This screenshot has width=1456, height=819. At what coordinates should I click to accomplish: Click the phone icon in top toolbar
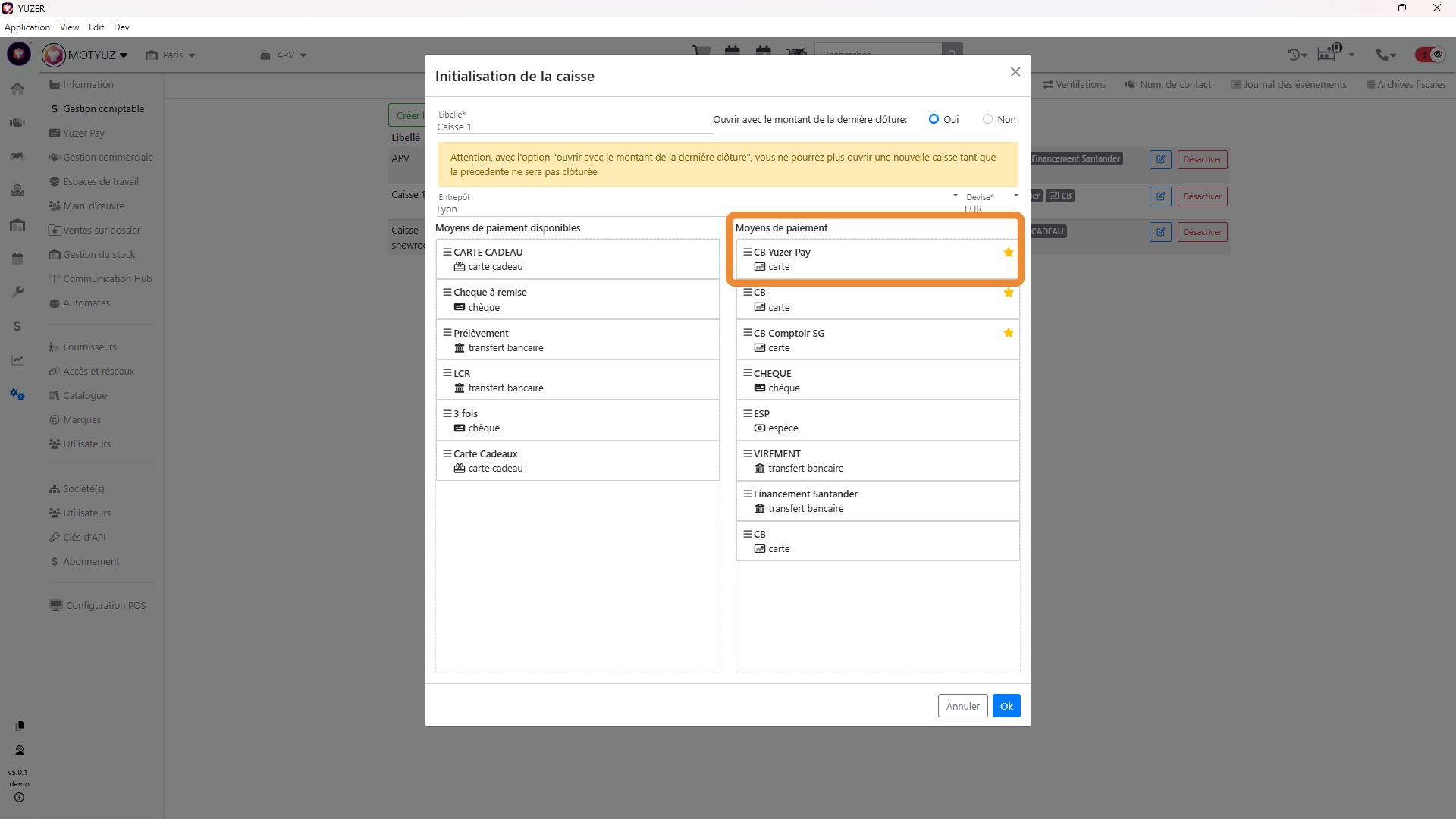(1382, 55)
